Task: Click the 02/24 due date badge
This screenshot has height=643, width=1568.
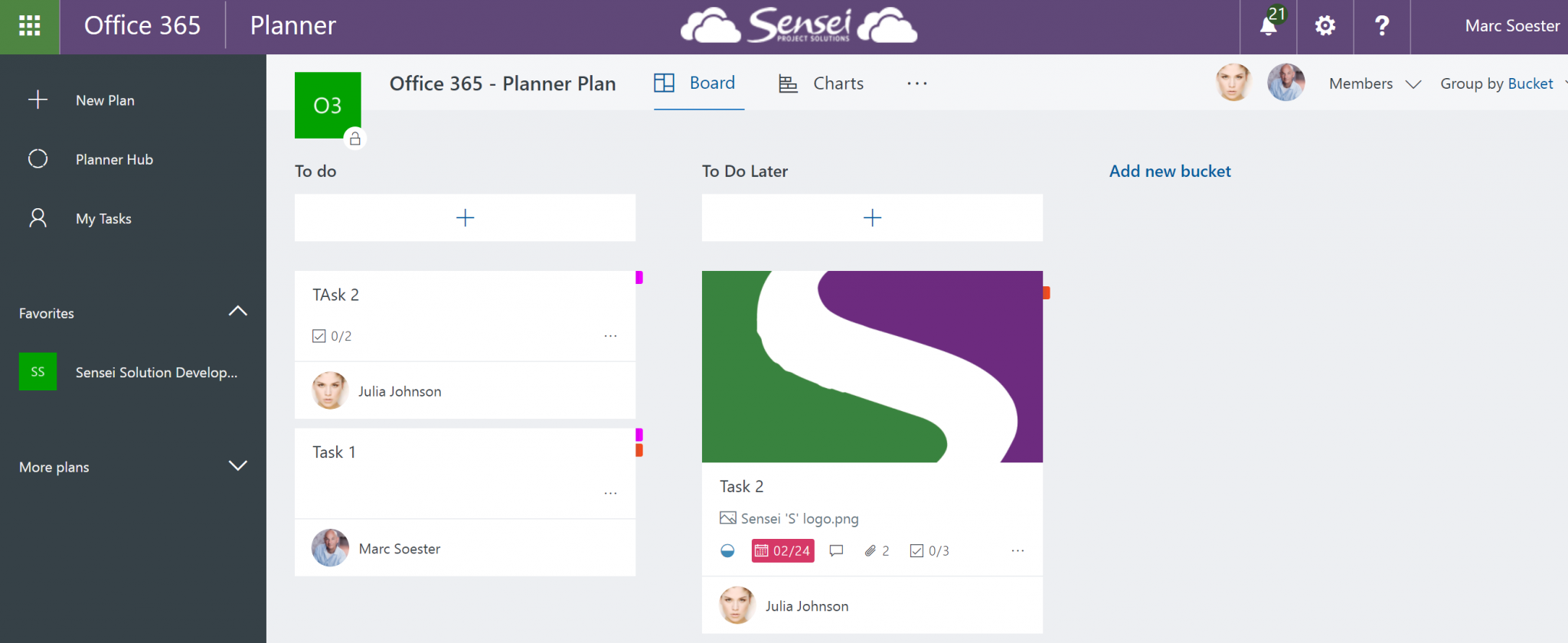Action: click(x=782, y=550)
